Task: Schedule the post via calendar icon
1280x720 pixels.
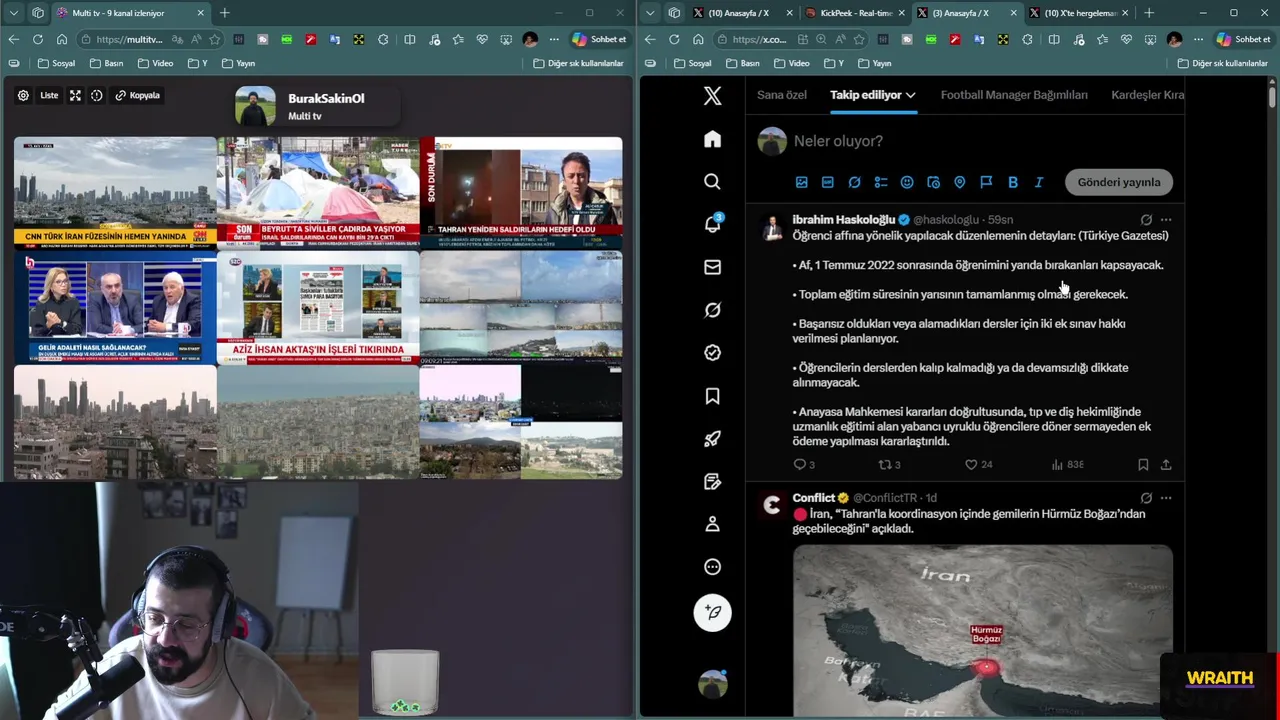Action: (933, 182)
